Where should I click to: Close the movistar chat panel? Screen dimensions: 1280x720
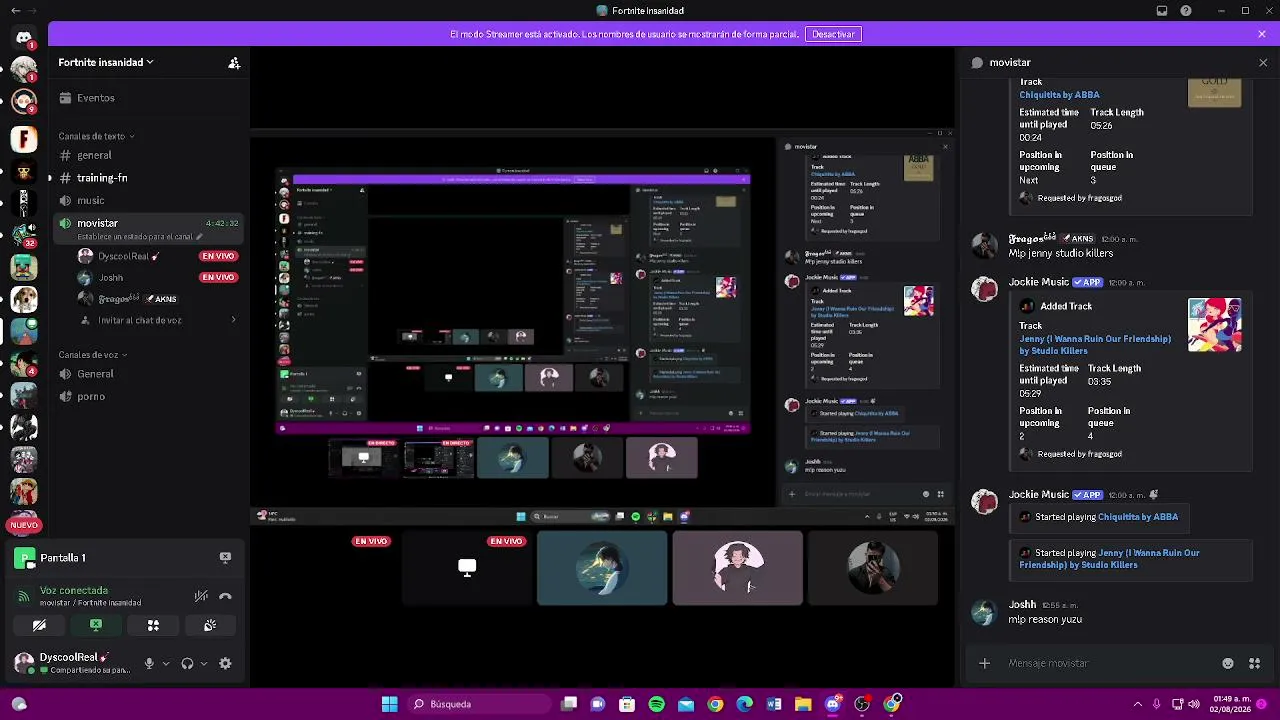tap(1263, 62)
